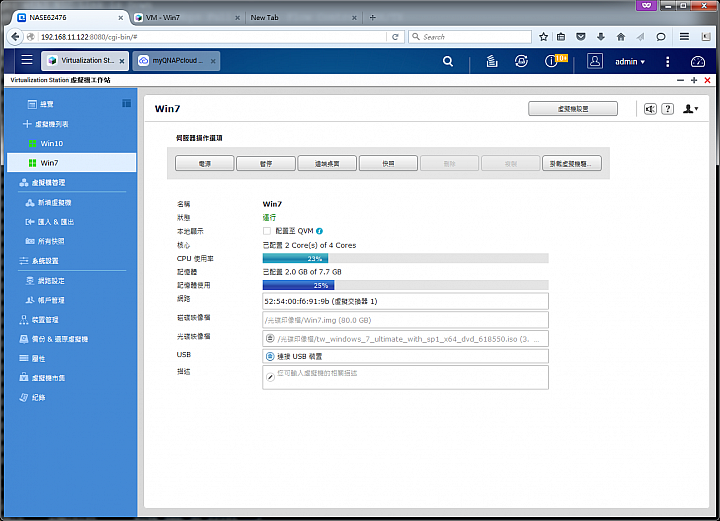Click the eject icon in ISO image field
720x521 pixels.
click(x=270, y=338)
